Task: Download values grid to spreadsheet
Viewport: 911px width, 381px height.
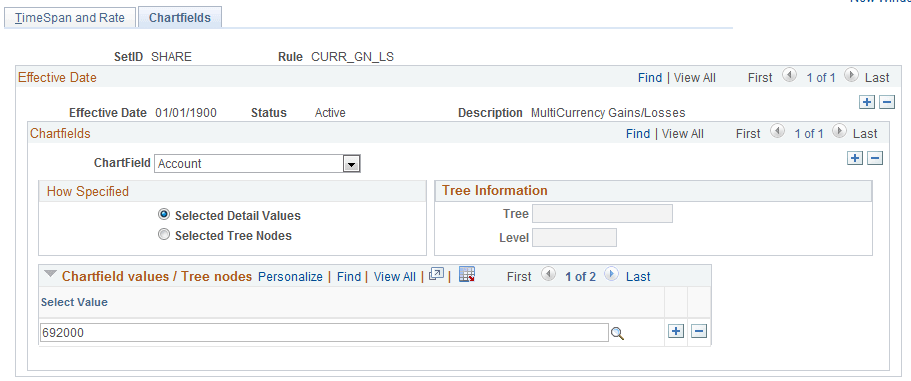Action: point(467,274)
